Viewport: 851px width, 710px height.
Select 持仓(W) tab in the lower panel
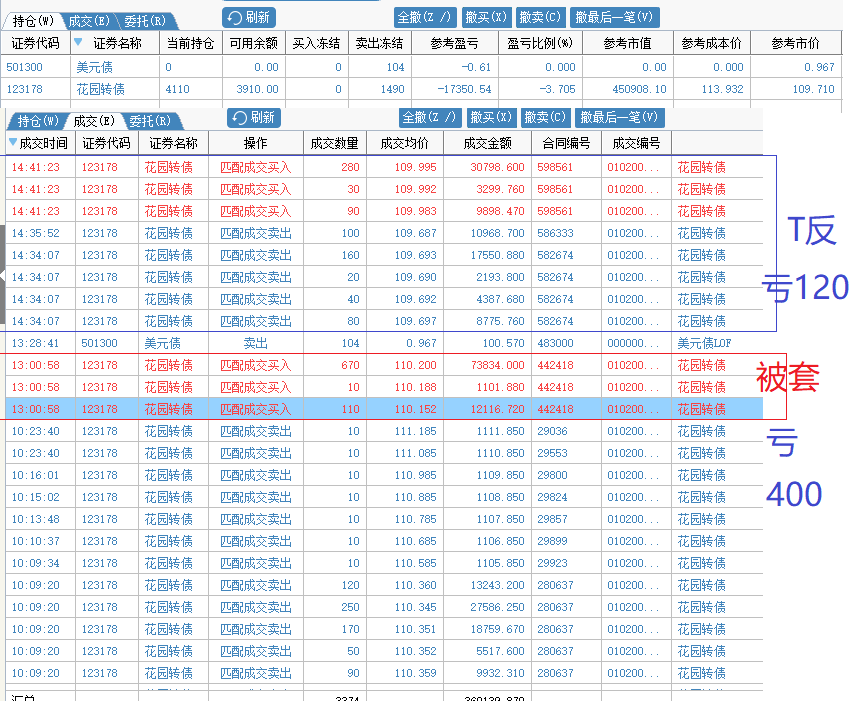pyautogui.click(x=38, y=121)
